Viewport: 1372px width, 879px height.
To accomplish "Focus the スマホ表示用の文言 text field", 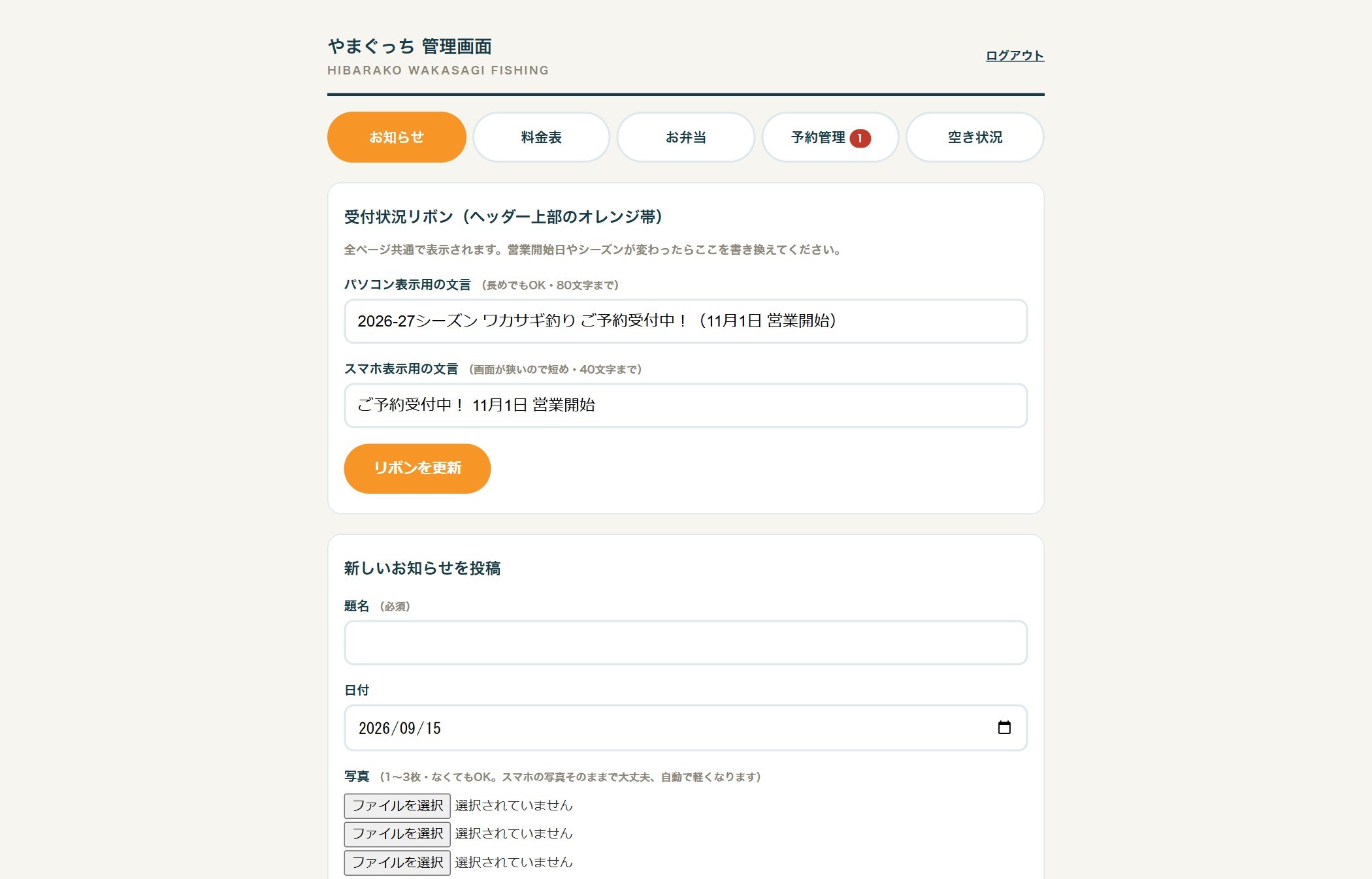I will tap(685, 406).
